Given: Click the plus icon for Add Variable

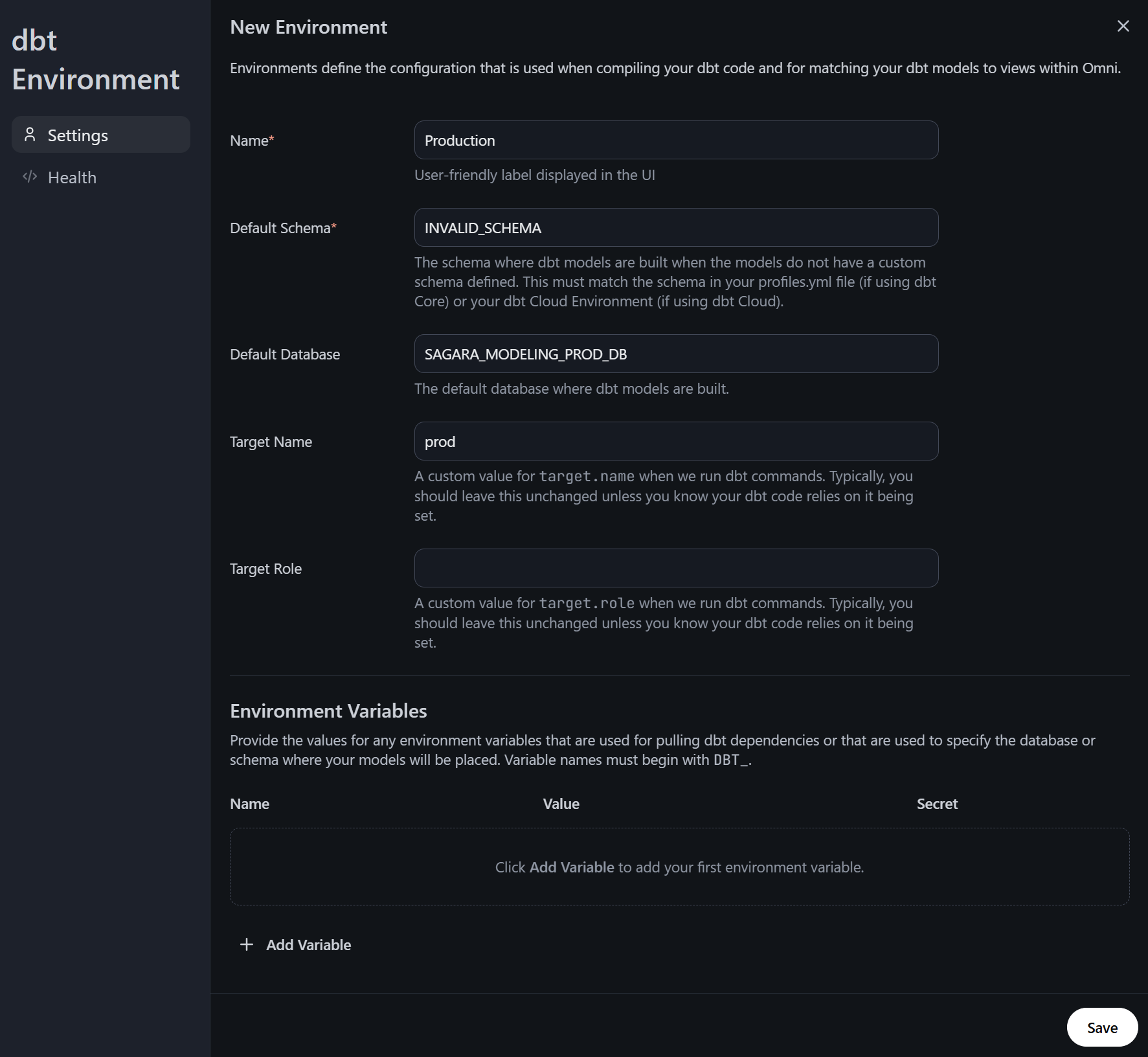Looking at the screenshot, I should click(x=247, y=944).
